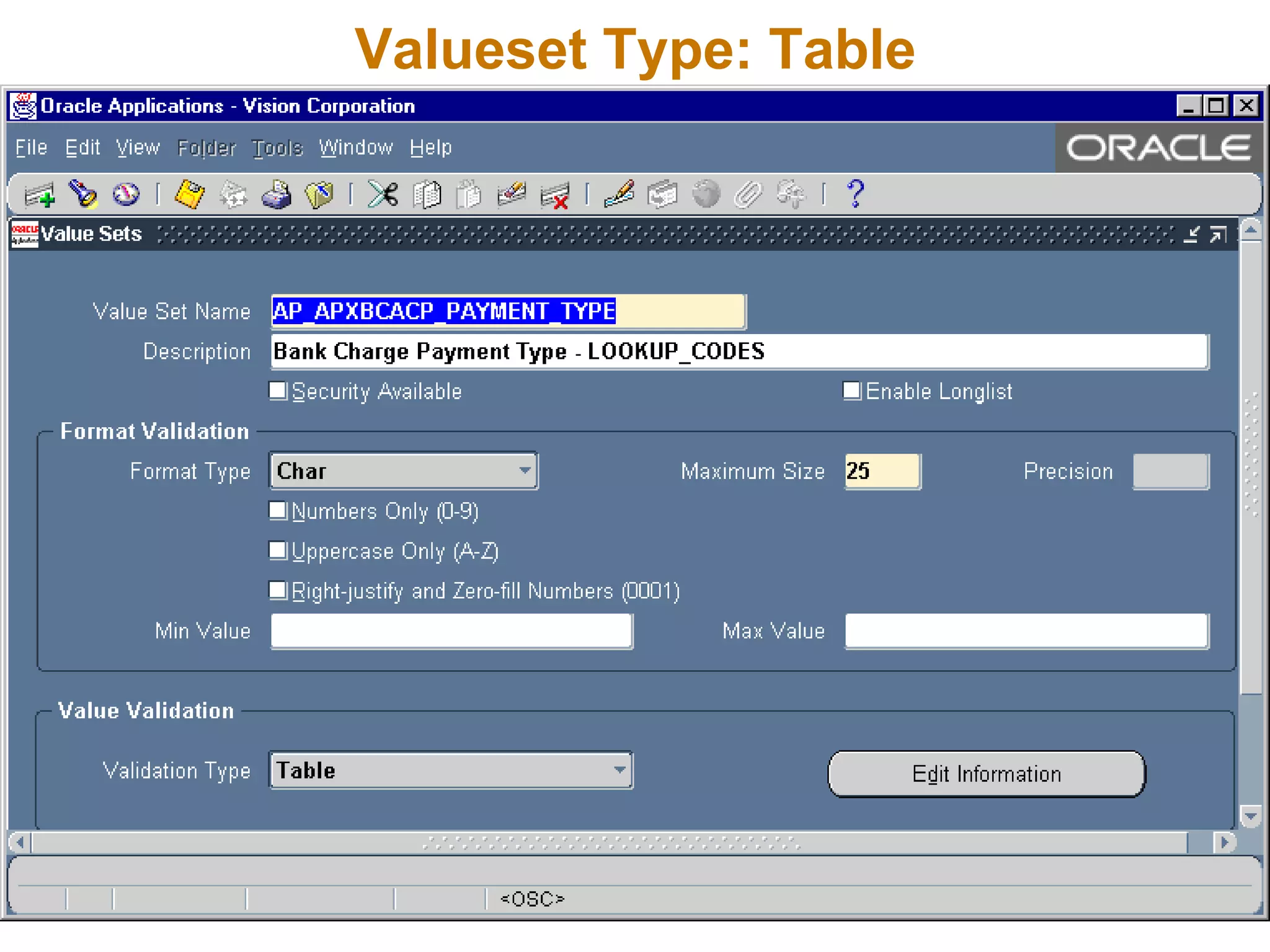The image size is (1270, 952).
Task: Click the vertical scrollbar down arrow
Action: [1251, 816]
